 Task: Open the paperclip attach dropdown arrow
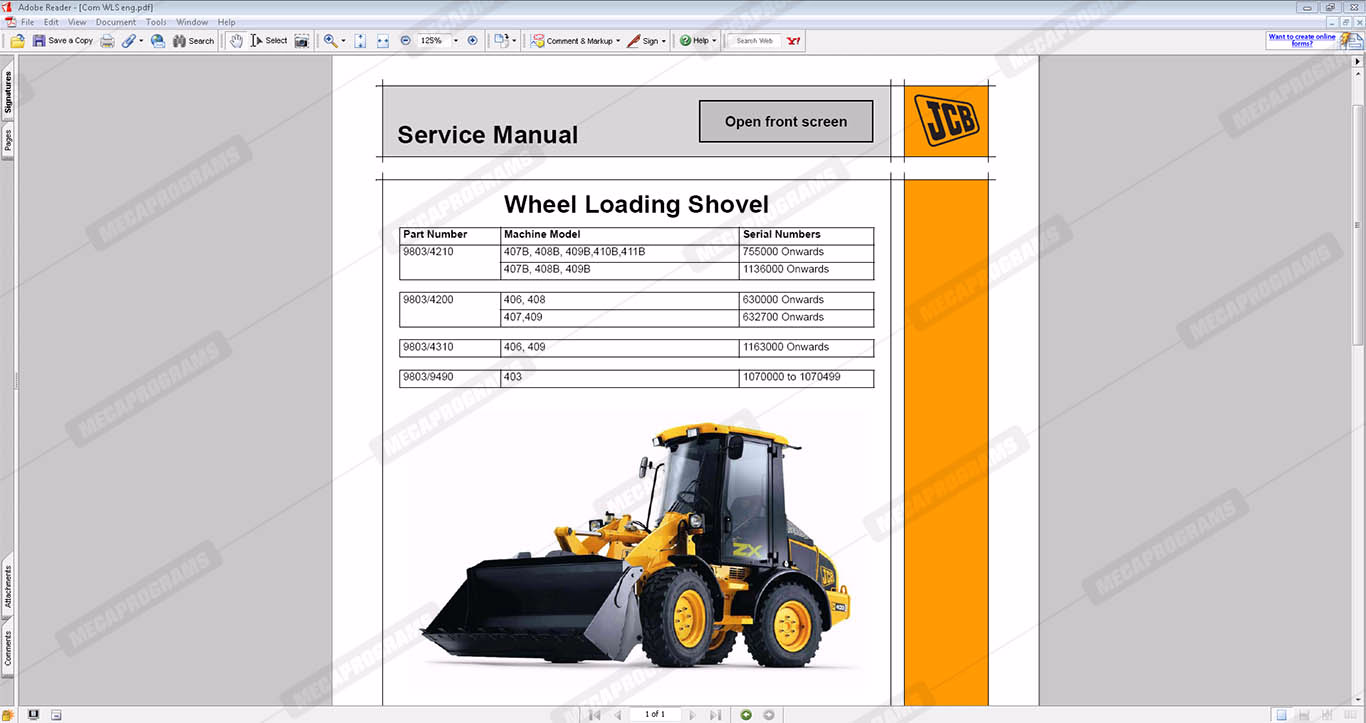[x=141, y=41]
